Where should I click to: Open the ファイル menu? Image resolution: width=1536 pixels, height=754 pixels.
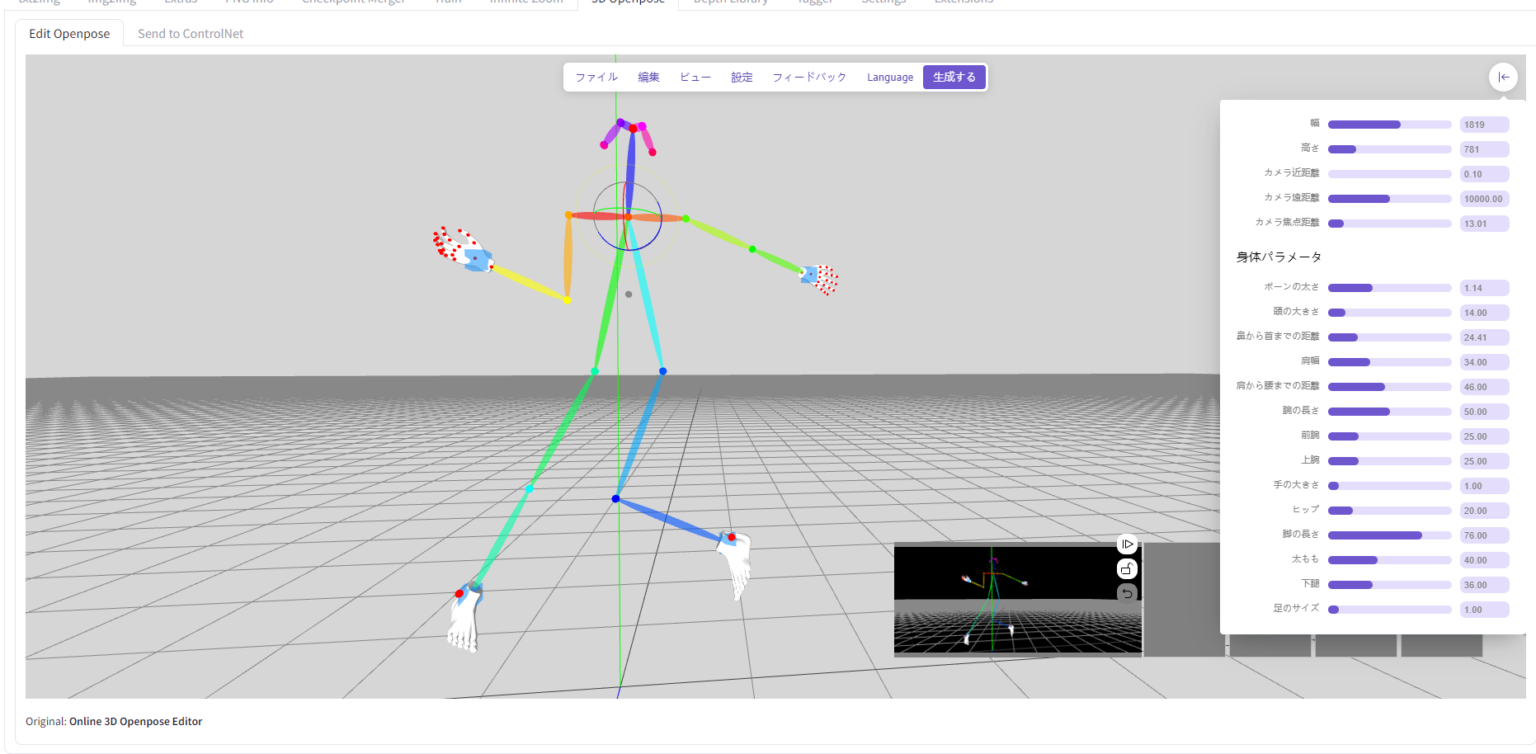point(595,76)
